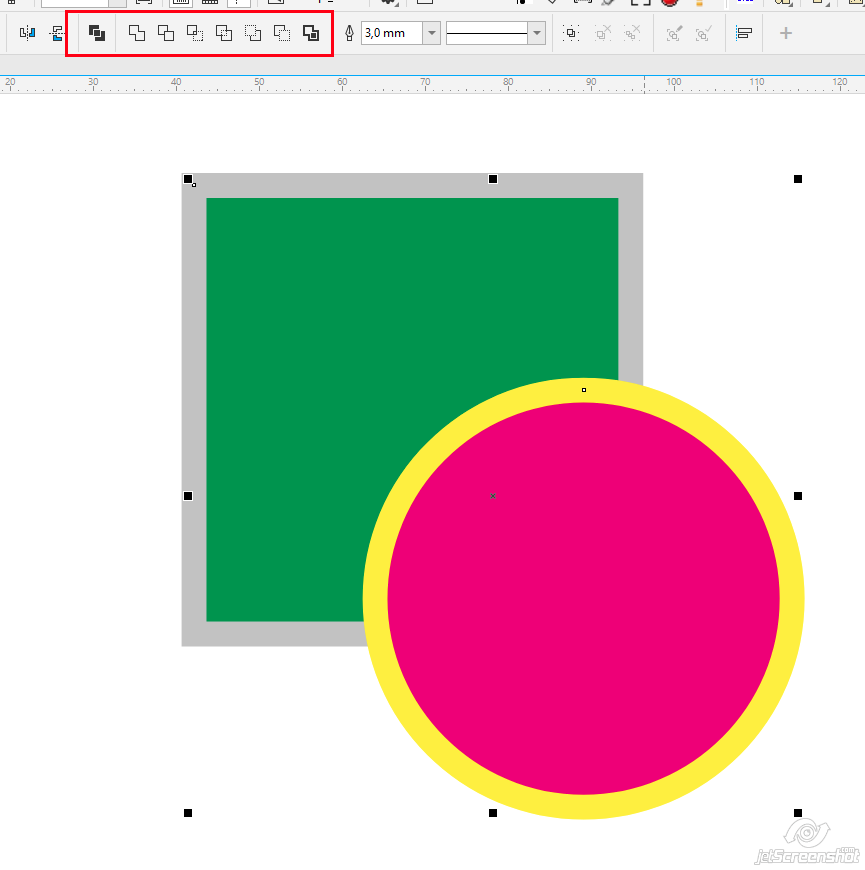
Task: Click the small node atop the circle
Action: tap(584, 390)
